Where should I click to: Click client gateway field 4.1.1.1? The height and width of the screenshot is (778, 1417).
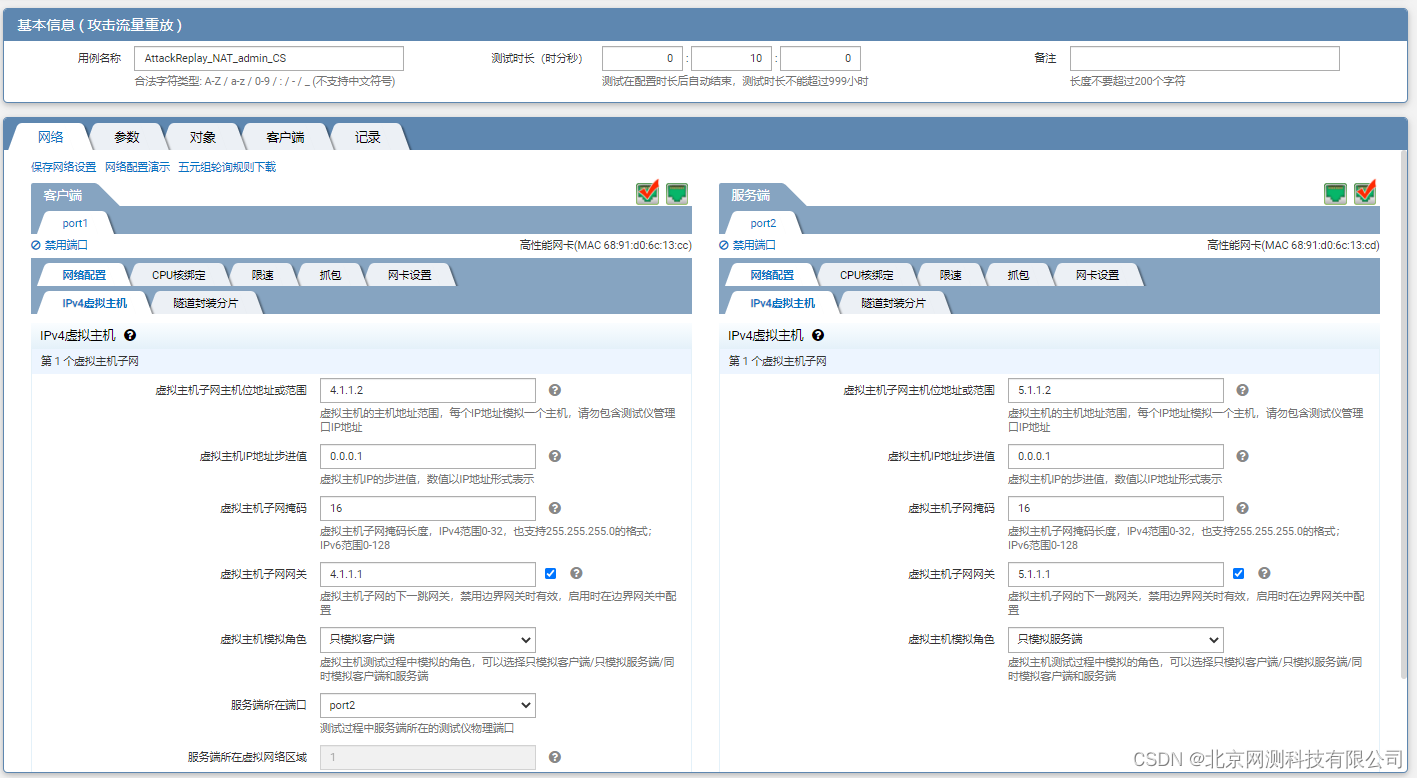(x=428, y=574)
